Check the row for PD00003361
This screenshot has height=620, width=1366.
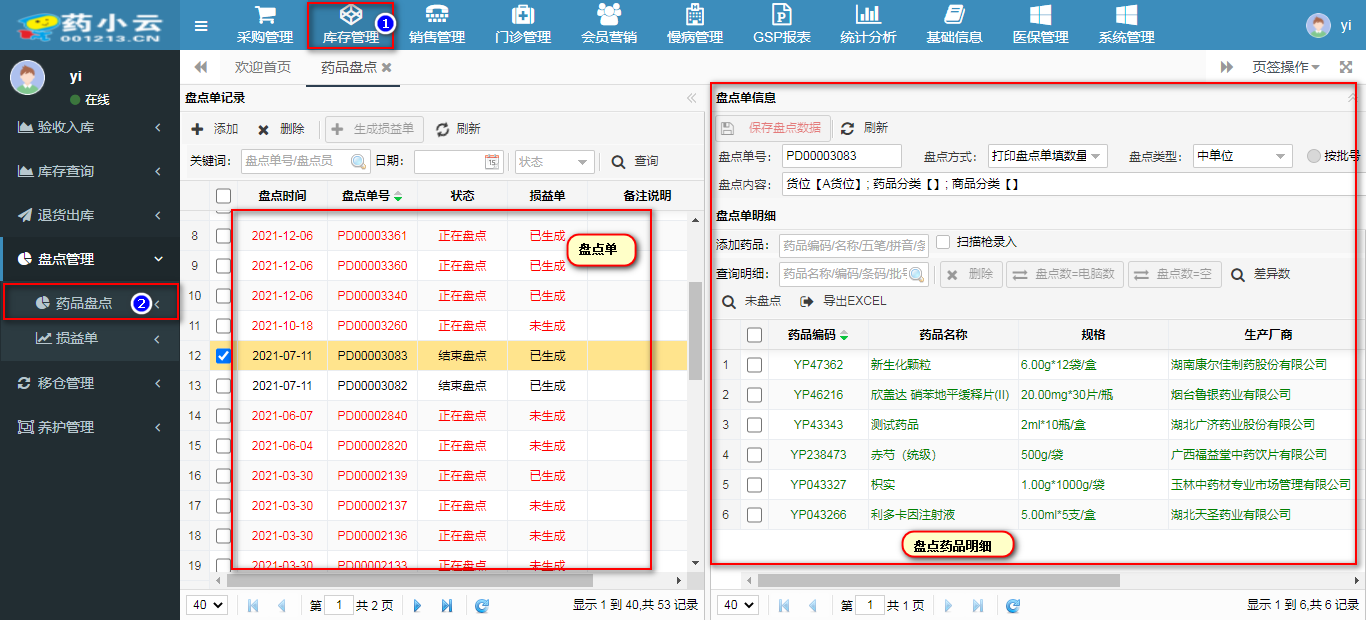pyautogui.click(x=224, y=236)
